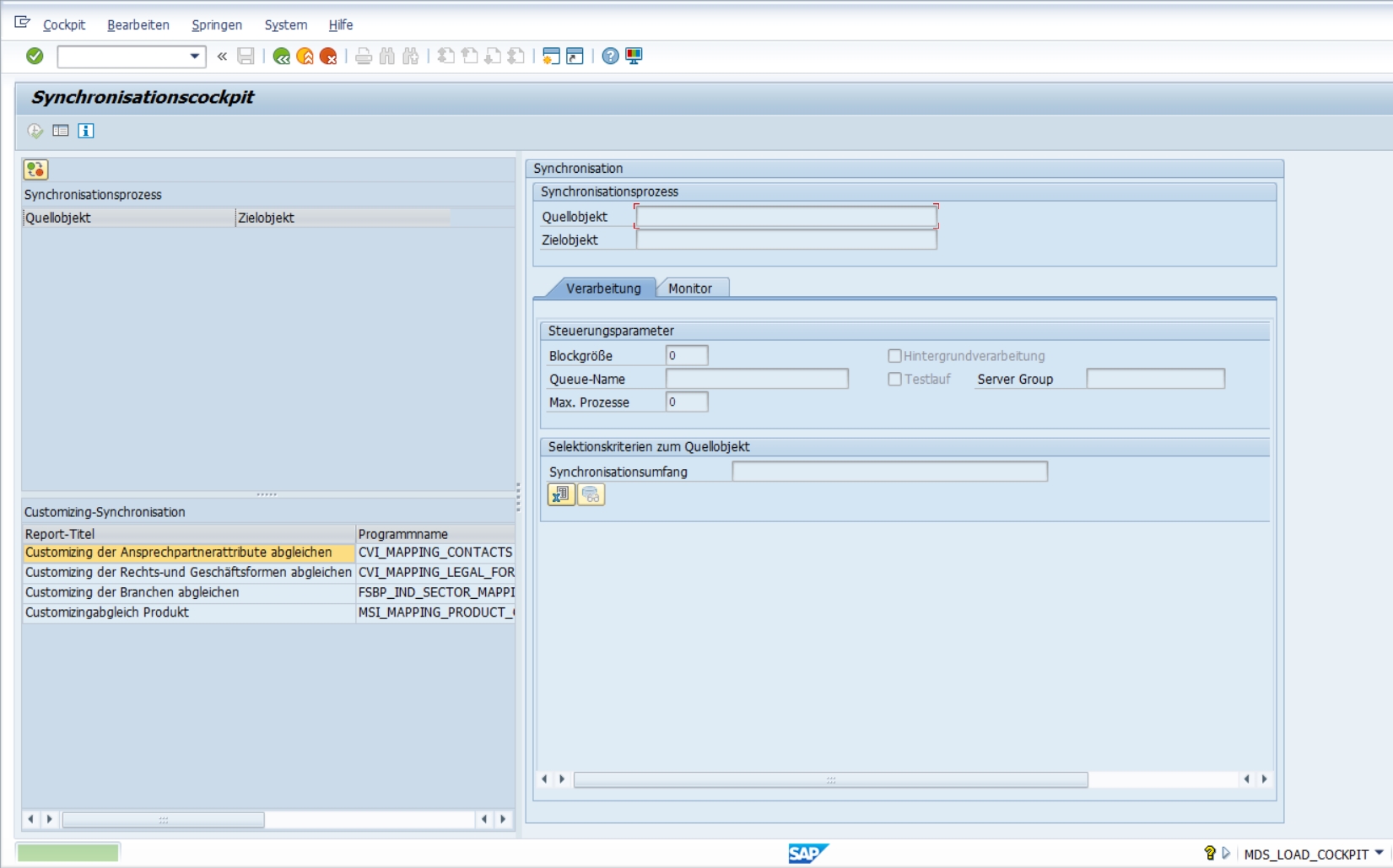Image resolution: width=1393 pixels, height=868 pixels.
Task: Click the Queue-Name field
Action: [x=757, y=379]
